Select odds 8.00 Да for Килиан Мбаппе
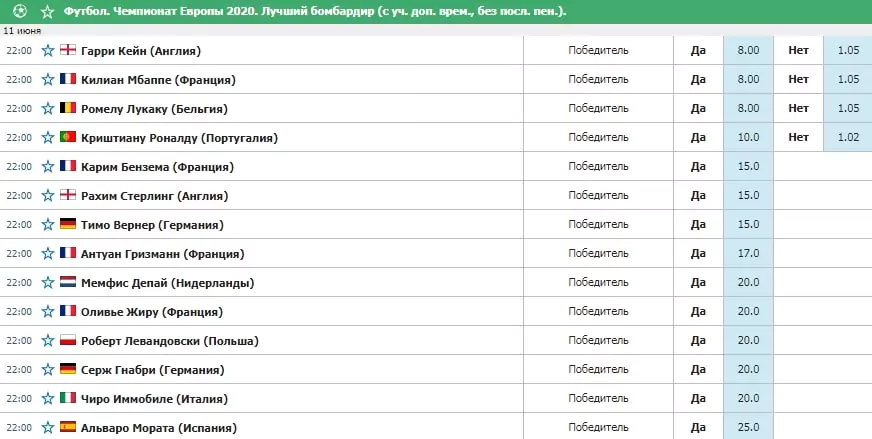Image resolution: width=872 pixels, height=439 pixels. pyautogui.click(x=748, y=79)
